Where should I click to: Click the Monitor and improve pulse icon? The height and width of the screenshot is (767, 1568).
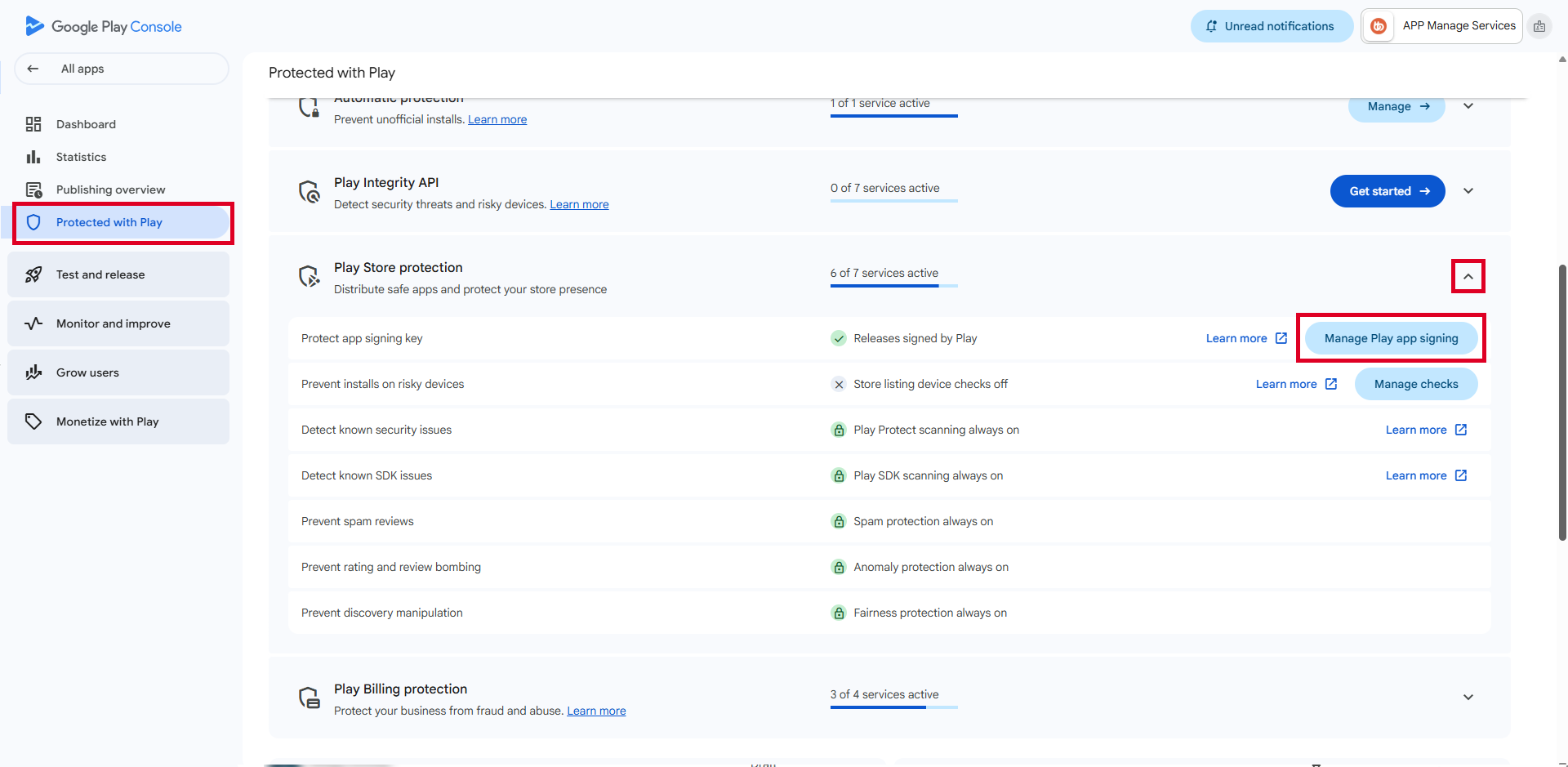(x=33, y=323)
